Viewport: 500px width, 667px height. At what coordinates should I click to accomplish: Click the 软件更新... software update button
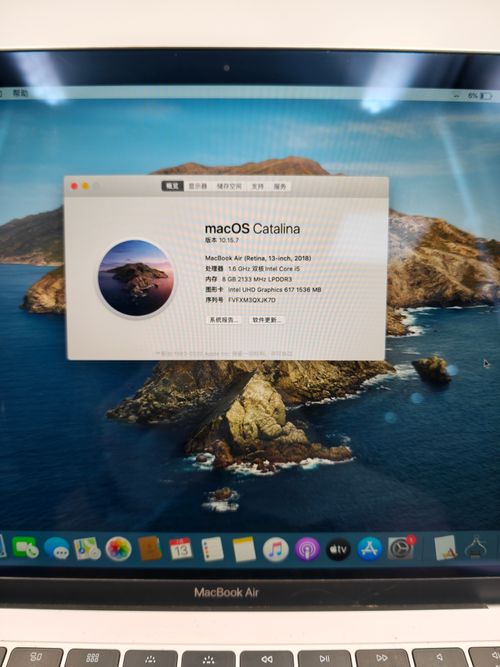tap(266, 320)
